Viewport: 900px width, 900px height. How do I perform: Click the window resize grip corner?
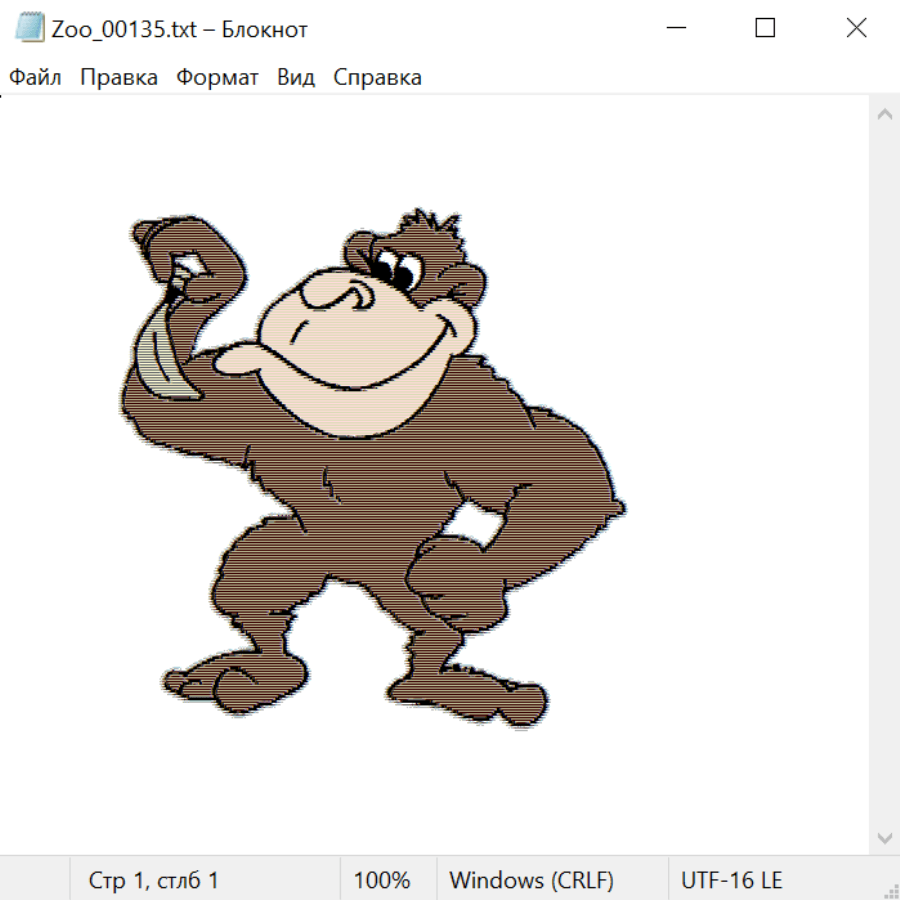tap(890, 890)
